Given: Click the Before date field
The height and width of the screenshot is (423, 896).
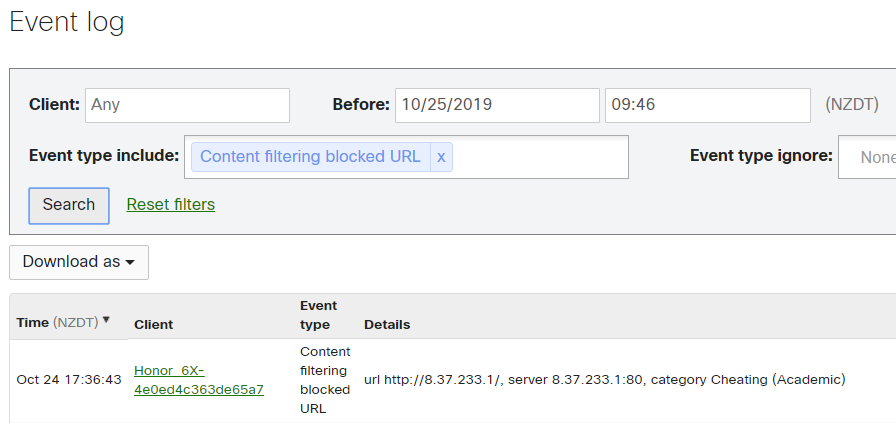Looking at the screenshot, I should 496,105.
